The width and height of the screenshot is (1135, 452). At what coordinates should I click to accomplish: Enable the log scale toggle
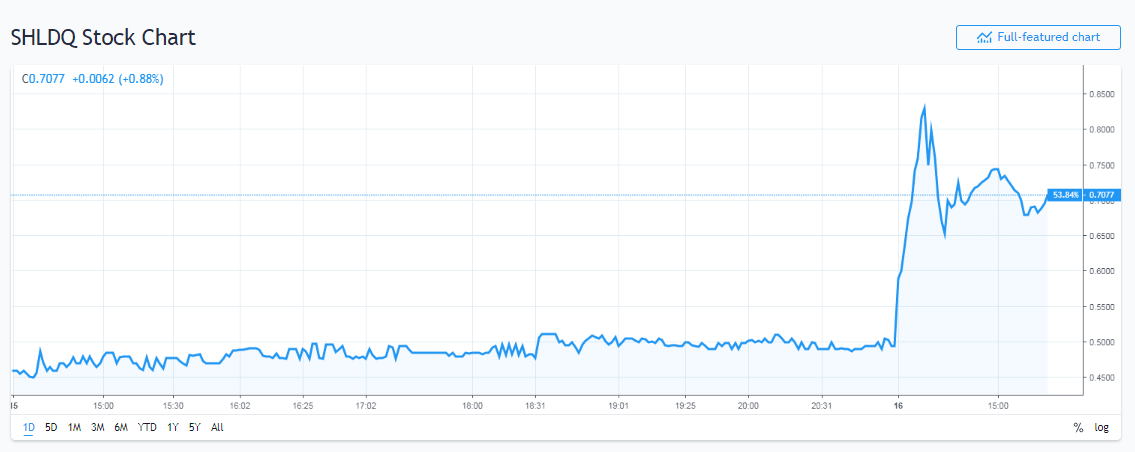(x=1101, y=427)
